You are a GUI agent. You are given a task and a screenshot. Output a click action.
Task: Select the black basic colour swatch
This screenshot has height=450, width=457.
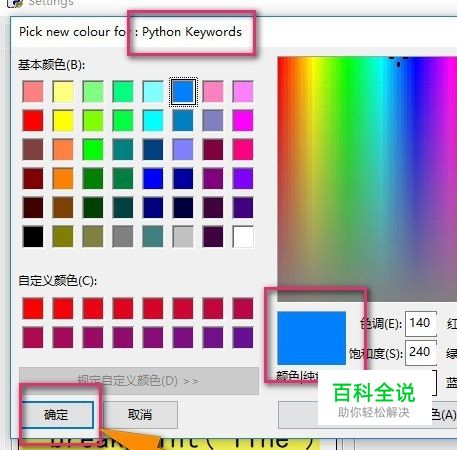click(x=33, y=236)
